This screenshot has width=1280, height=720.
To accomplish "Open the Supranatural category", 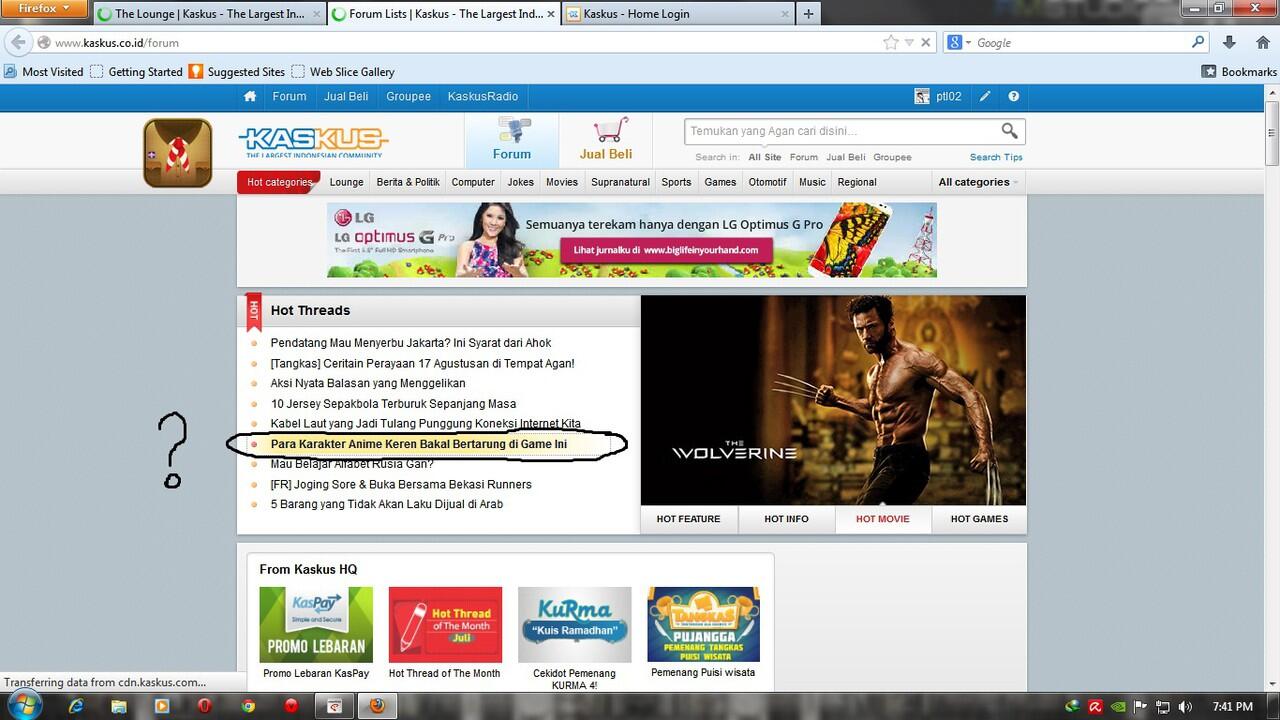I will point(620,182).
